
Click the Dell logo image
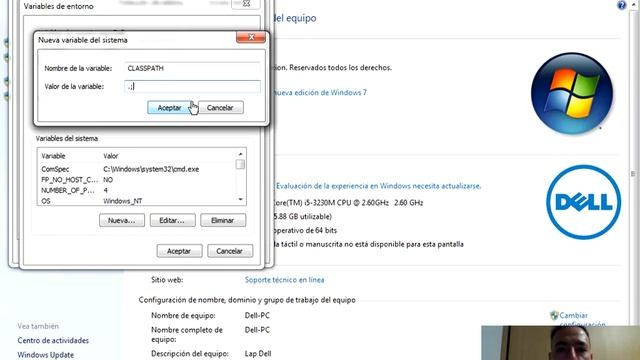pos(584,202)
